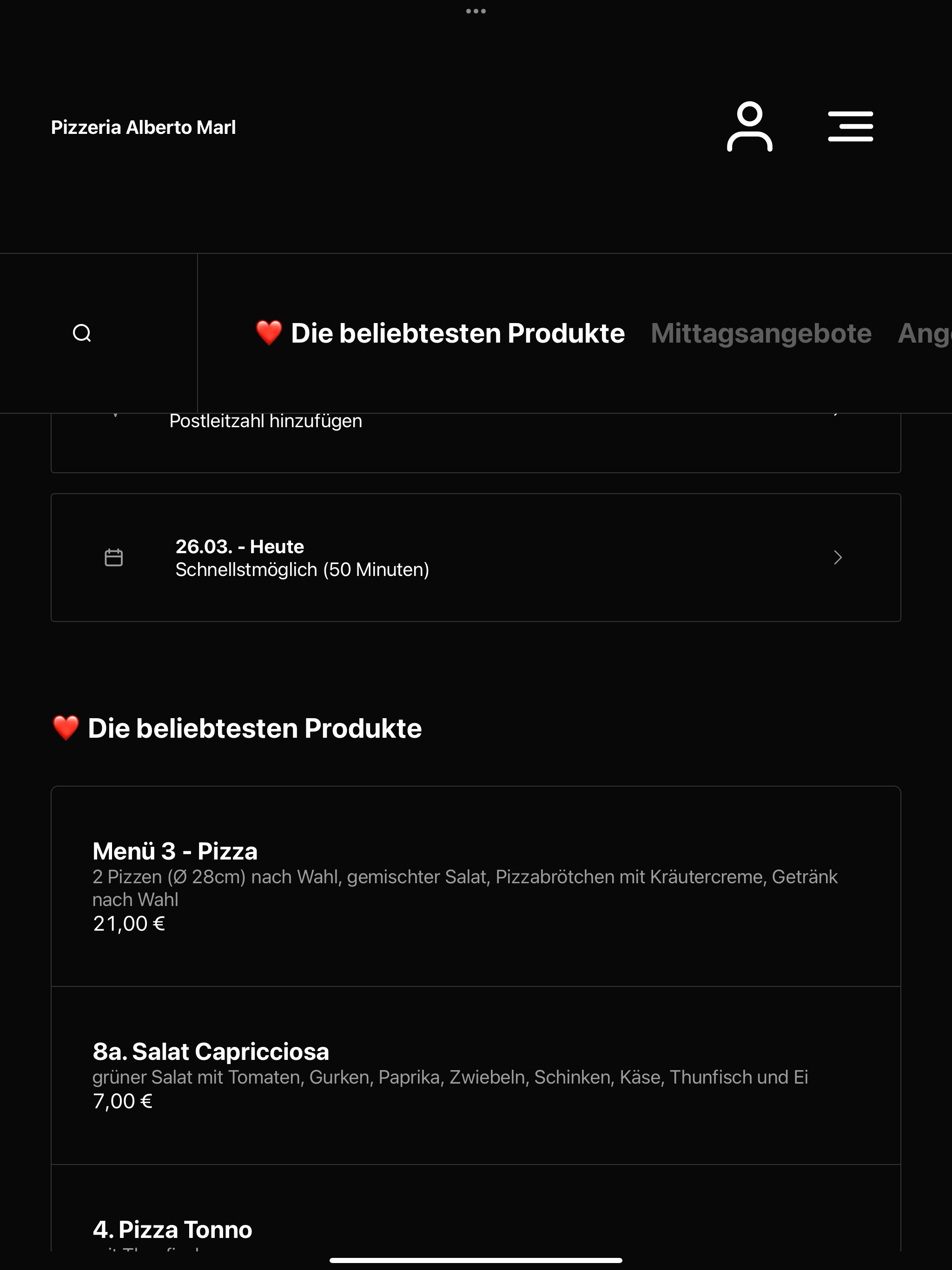Tap the home indicator bar at bottom
The image size is (952, 1270).
(476, 1260)
